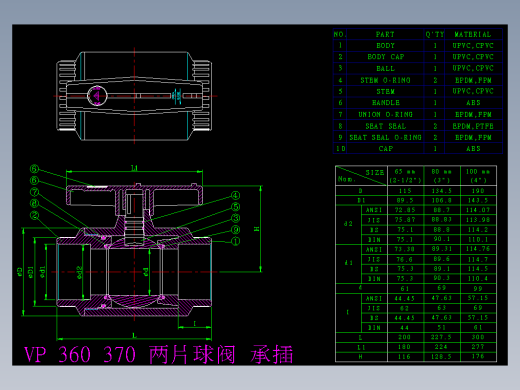Select the round stem cap in top view
The height and width of the screenshot is (390, 520).
(x=97, y=96)
